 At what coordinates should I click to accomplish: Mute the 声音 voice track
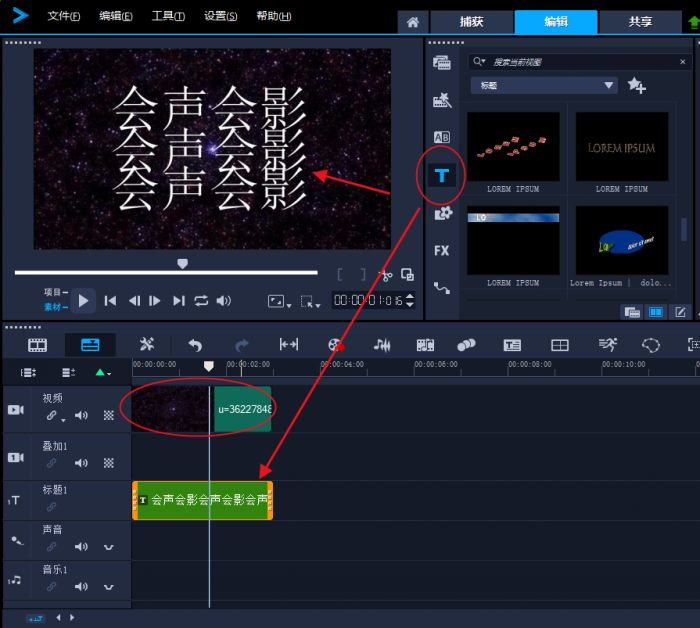click(81, 547)
